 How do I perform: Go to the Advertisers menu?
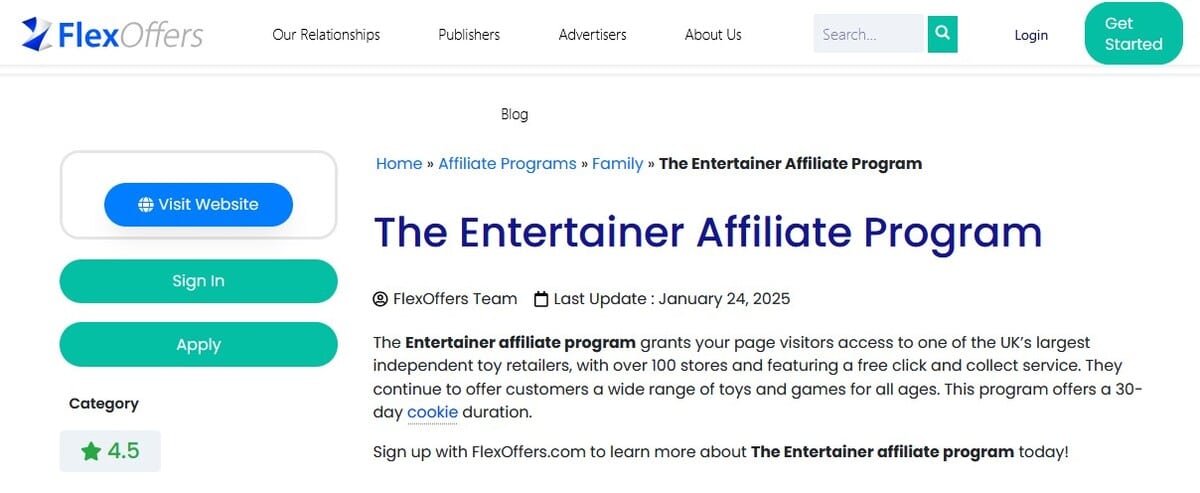point(593,35)
